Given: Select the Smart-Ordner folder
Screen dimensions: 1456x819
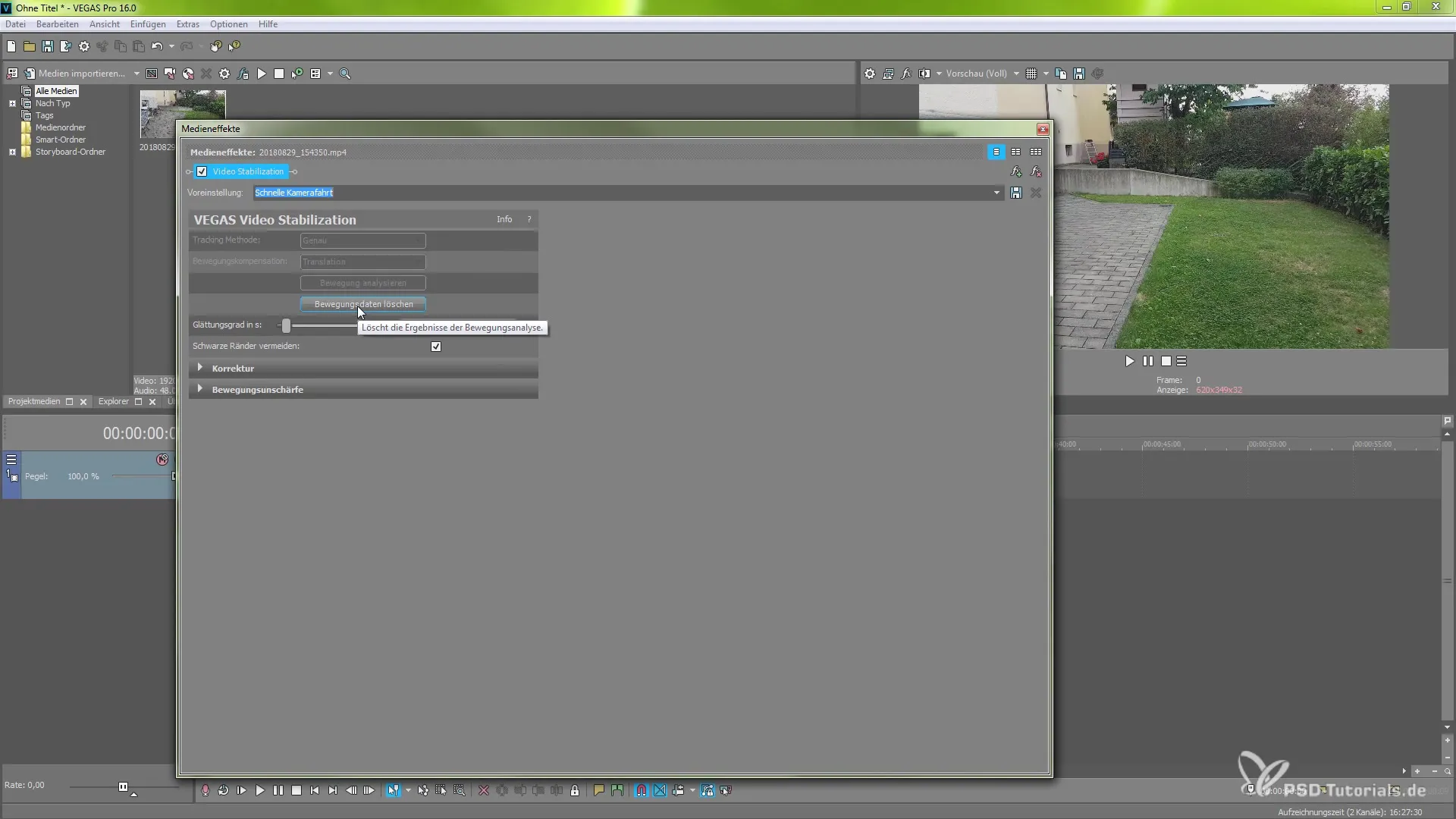Looking at the screenshot, I should (x=61, y=140).
